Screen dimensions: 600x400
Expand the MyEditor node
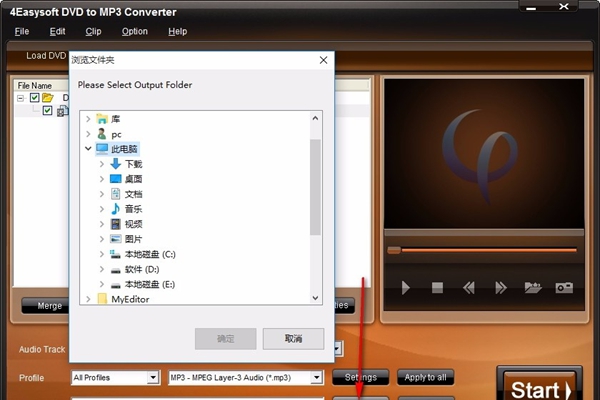click(x=88, y=299)
